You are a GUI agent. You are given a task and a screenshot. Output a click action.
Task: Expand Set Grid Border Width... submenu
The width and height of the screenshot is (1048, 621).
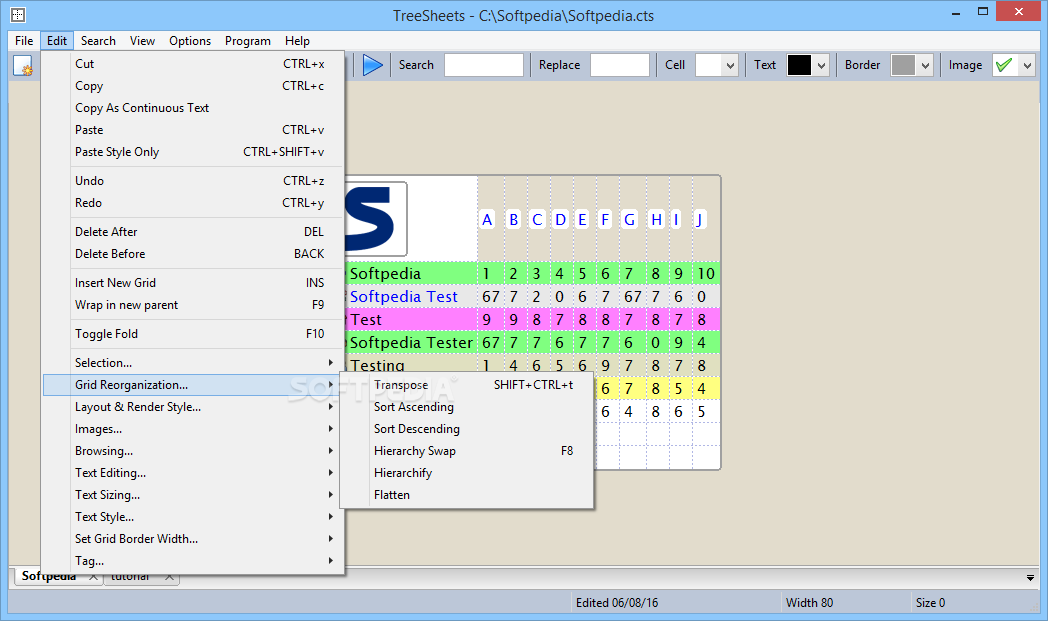click(193, 539)
